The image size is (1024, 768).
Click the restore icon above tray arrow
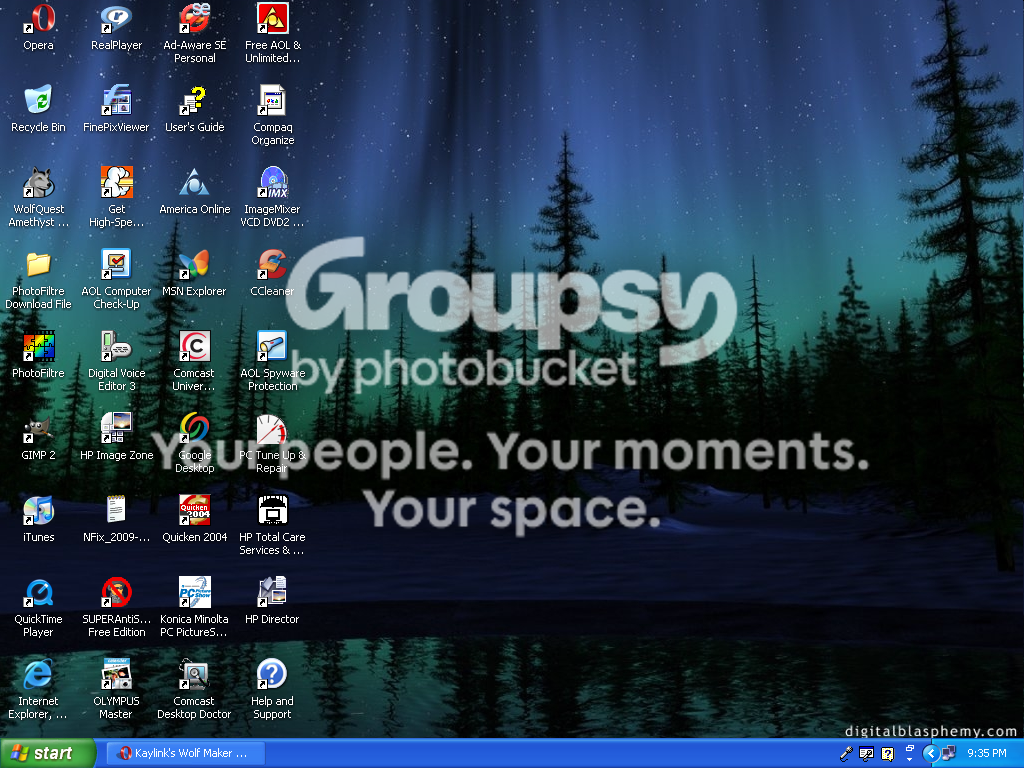[909, 748]
